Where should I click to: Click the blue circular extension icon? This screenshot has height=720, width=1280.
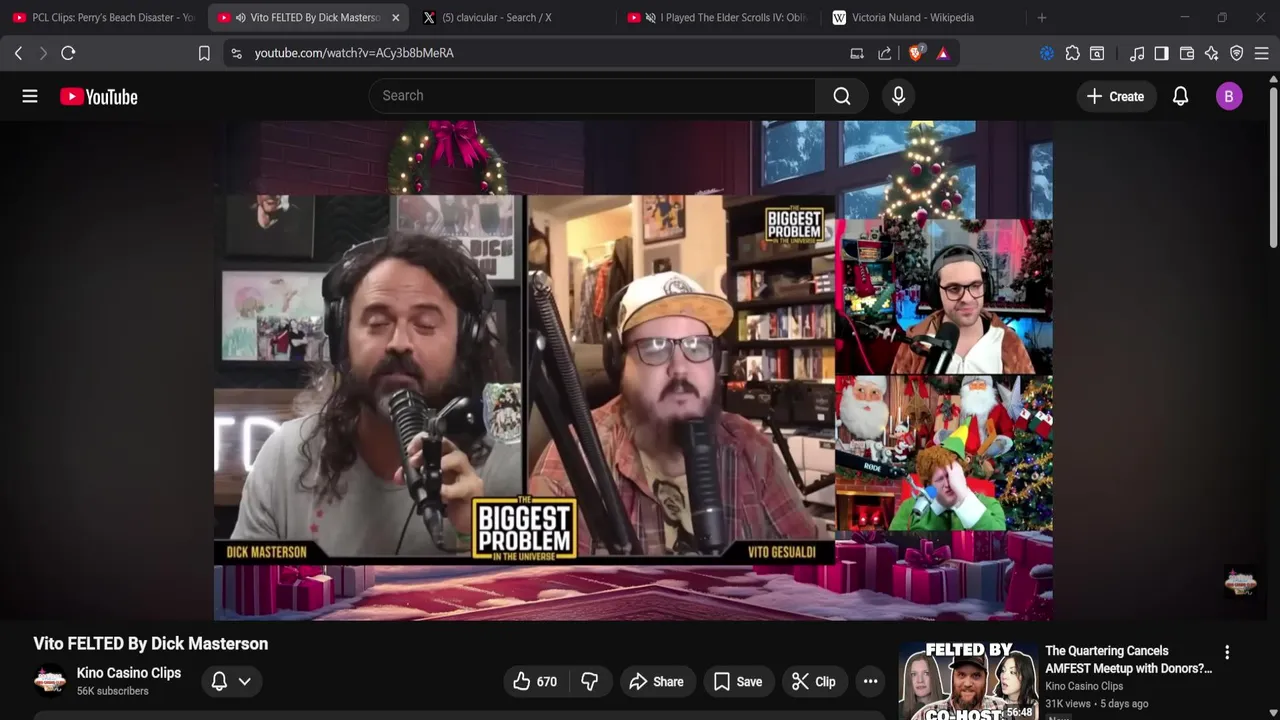point(1047,53)
